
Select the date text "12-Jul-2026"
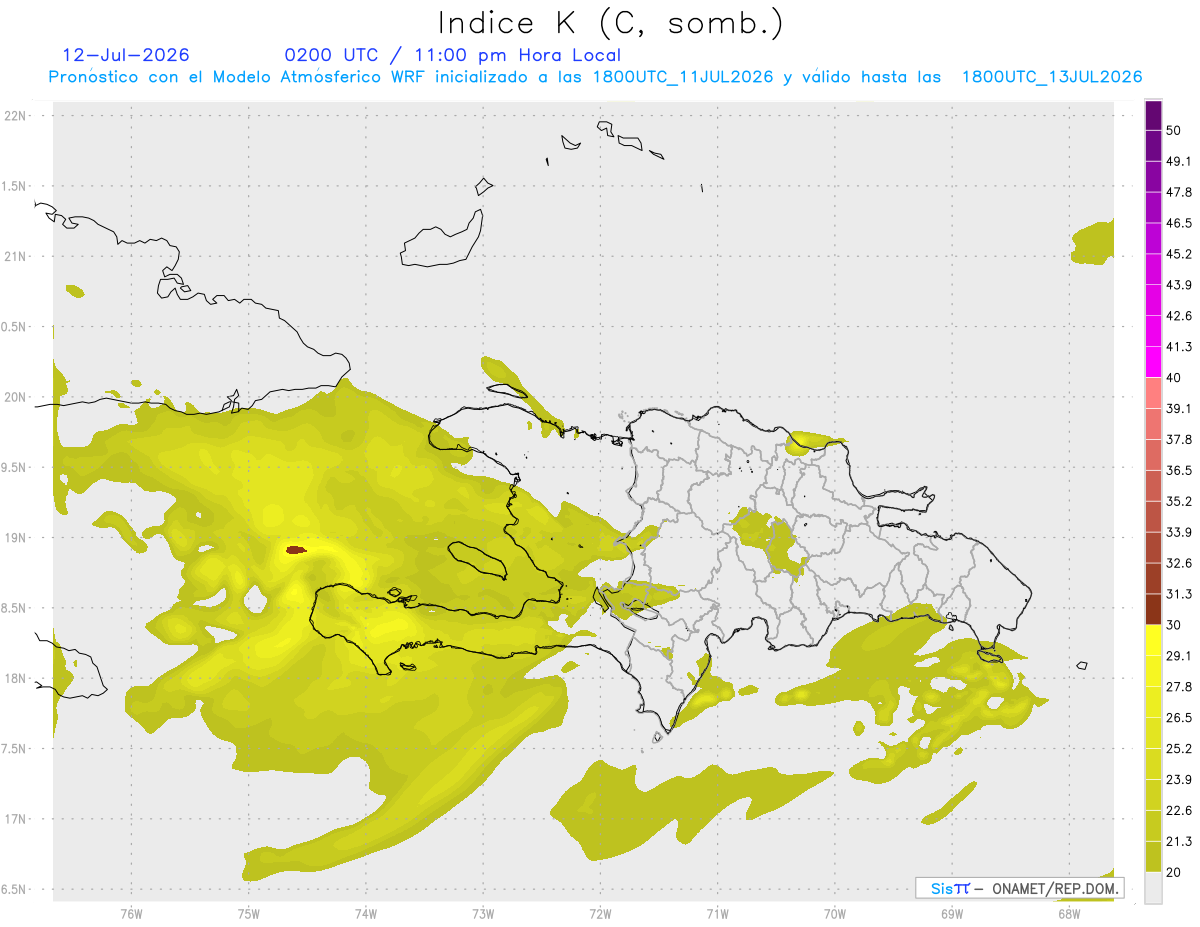coord(126,55)
